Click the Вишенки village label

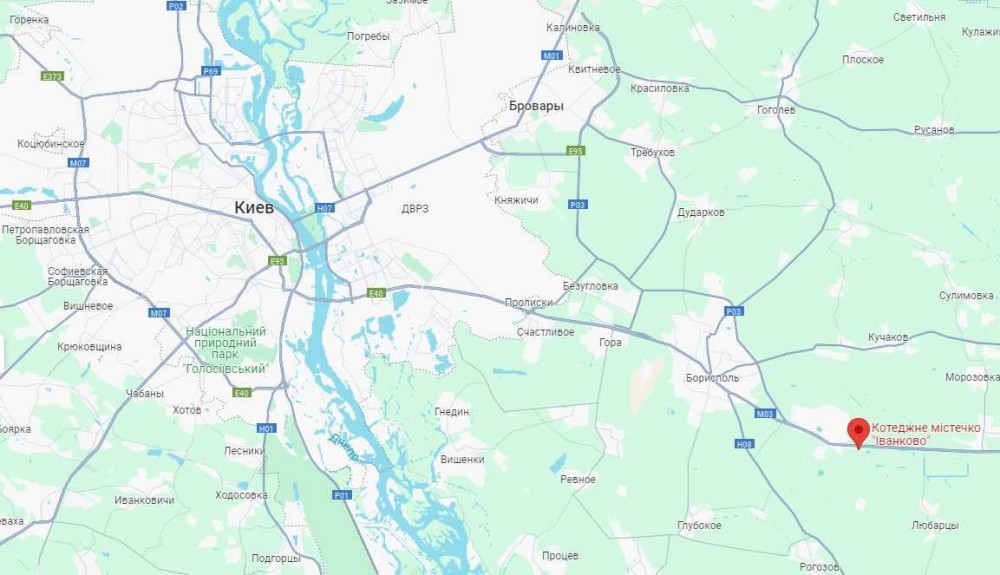462,459
